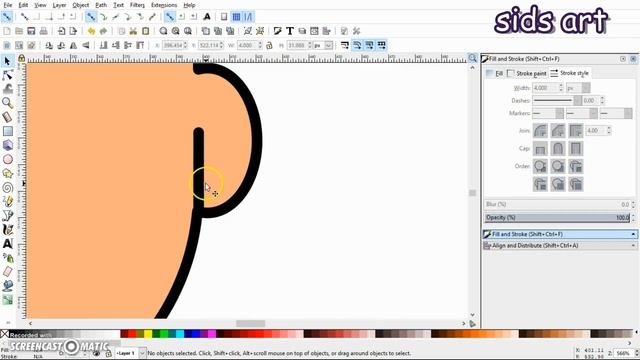Open the stroke width unit dropdown
This screenshot has height=360, width=640.
(586, 88)
